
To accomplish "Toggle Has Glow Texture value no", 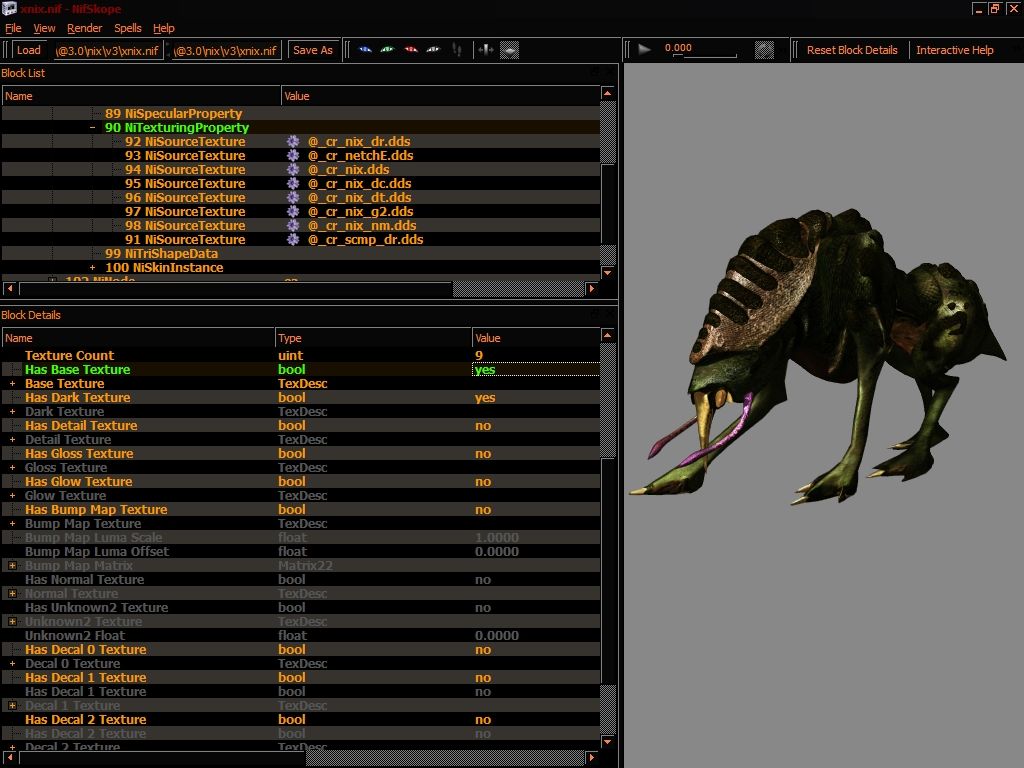I will tap(483, 482).
